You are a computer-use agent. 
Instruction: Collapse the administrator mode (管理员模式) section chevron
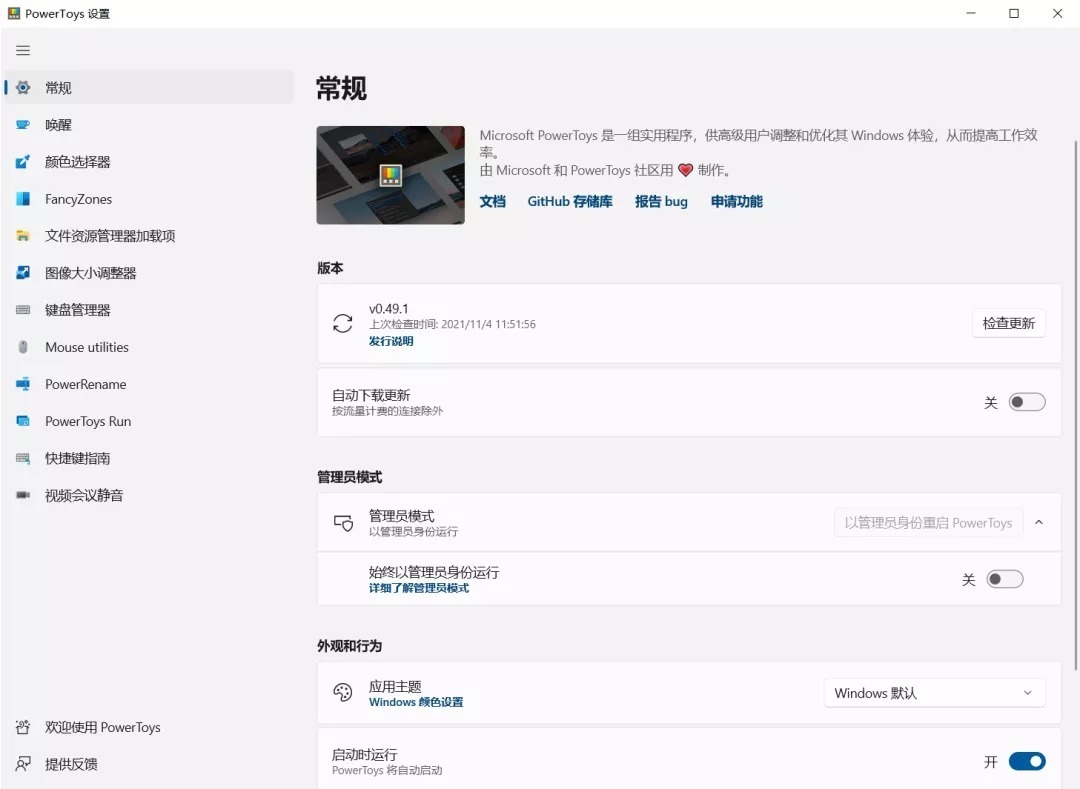[x=1039, y=522]
